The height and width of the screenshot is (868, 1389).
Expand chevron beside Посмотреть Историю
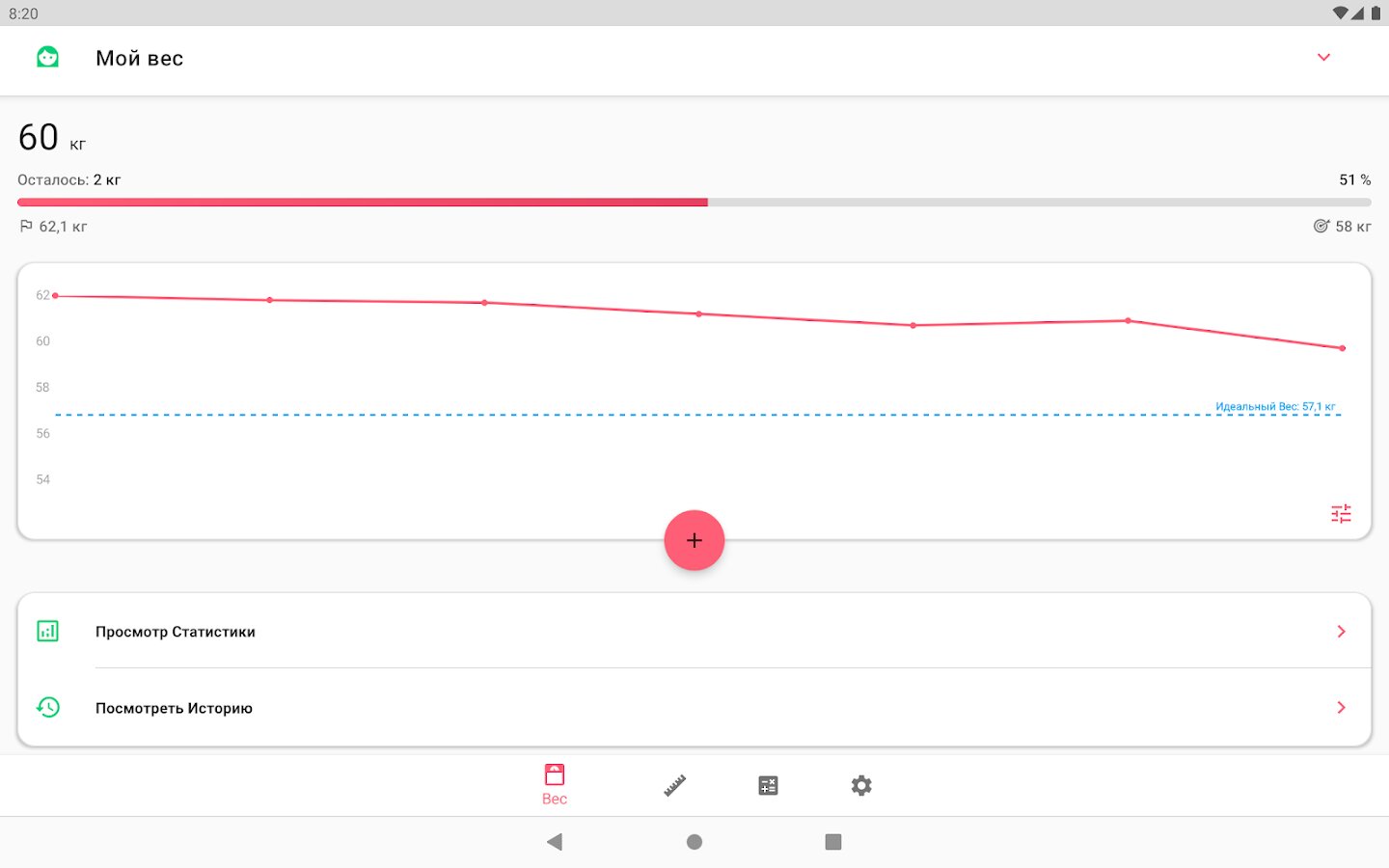point(1341,708)
